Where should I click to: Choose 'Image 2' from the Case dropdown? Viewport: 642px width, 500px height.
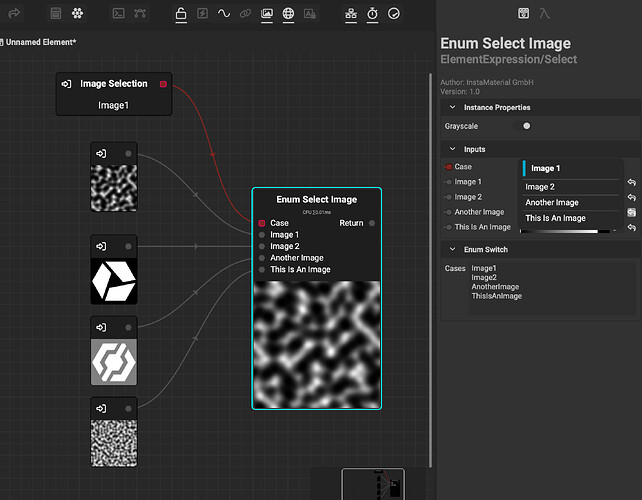[x=539, y=187]
